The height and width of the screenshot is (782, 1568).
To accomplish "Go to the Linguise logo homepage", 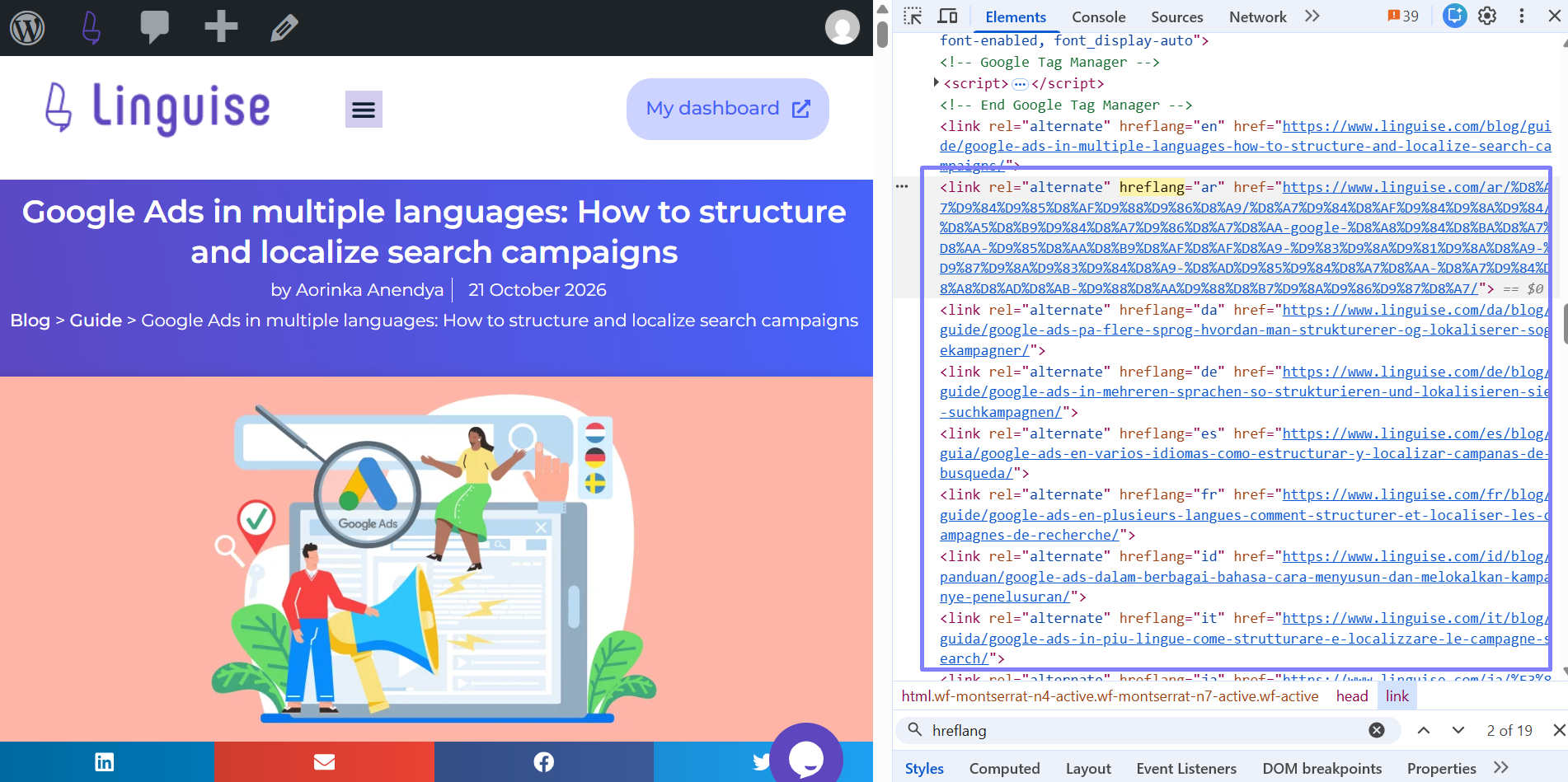I will click(157, 109).
